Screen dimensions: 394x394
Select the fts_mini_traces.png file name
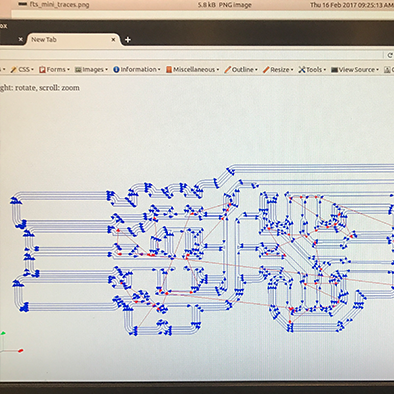click(59, 5)
